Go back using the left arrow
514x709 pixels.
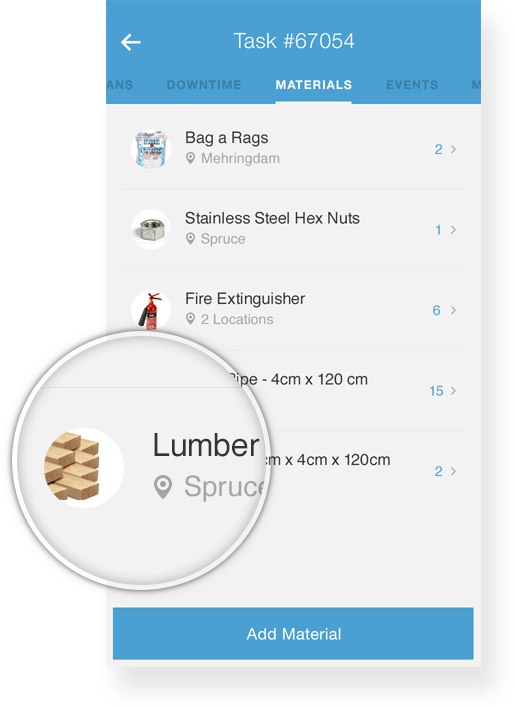[x=131, y=42]
